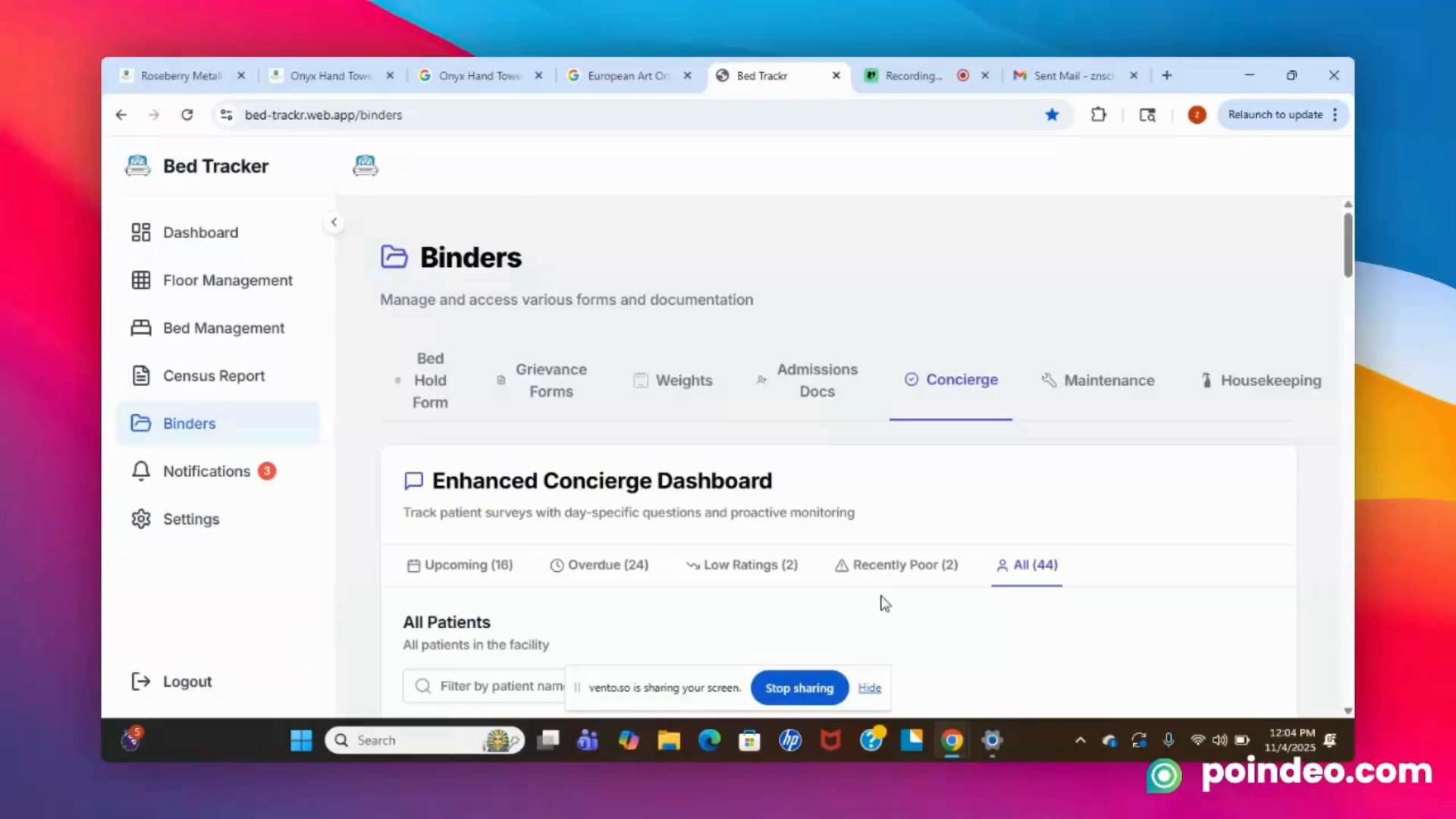Open the Bed Tracker home logo
The width and height of the screenshot is (1456, 819).
coord(137,165)
